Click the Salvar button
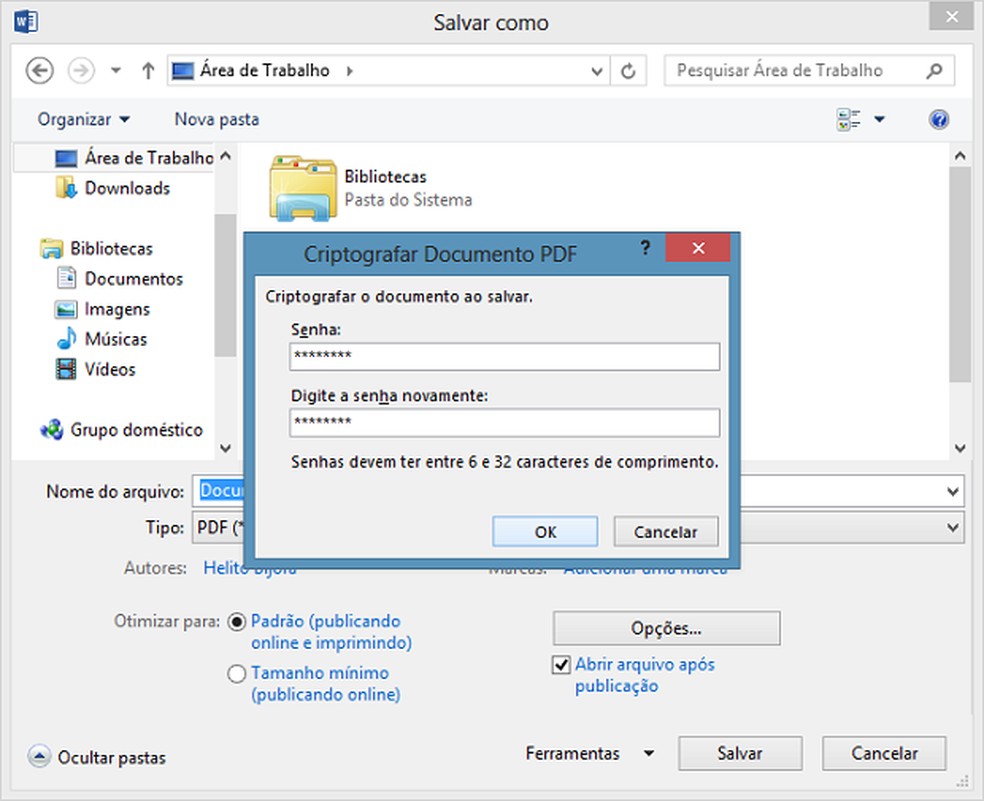The image size is (984, 801). click(x=740, y=753)
